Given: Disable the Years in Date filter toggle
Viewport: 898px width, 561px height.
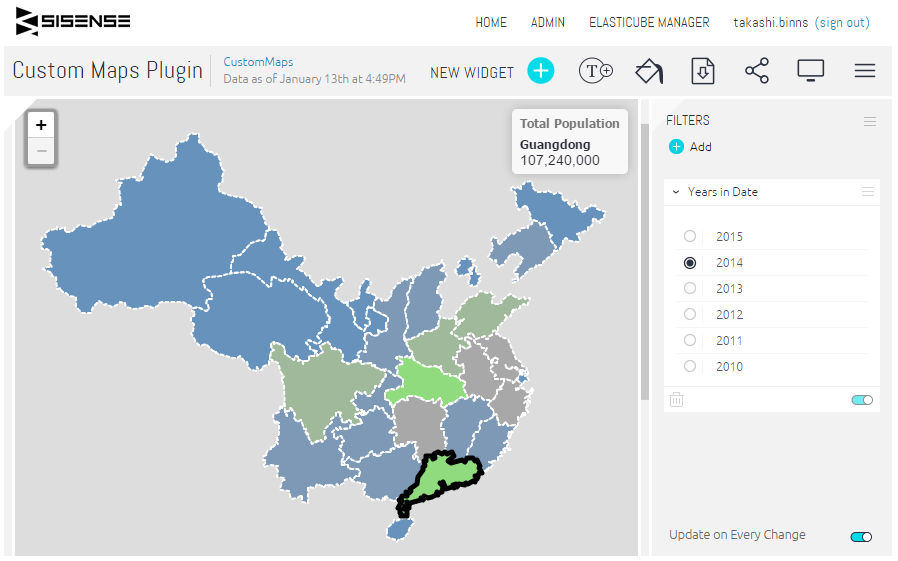Looking at the screenshot, I should [x=862, y=400].
